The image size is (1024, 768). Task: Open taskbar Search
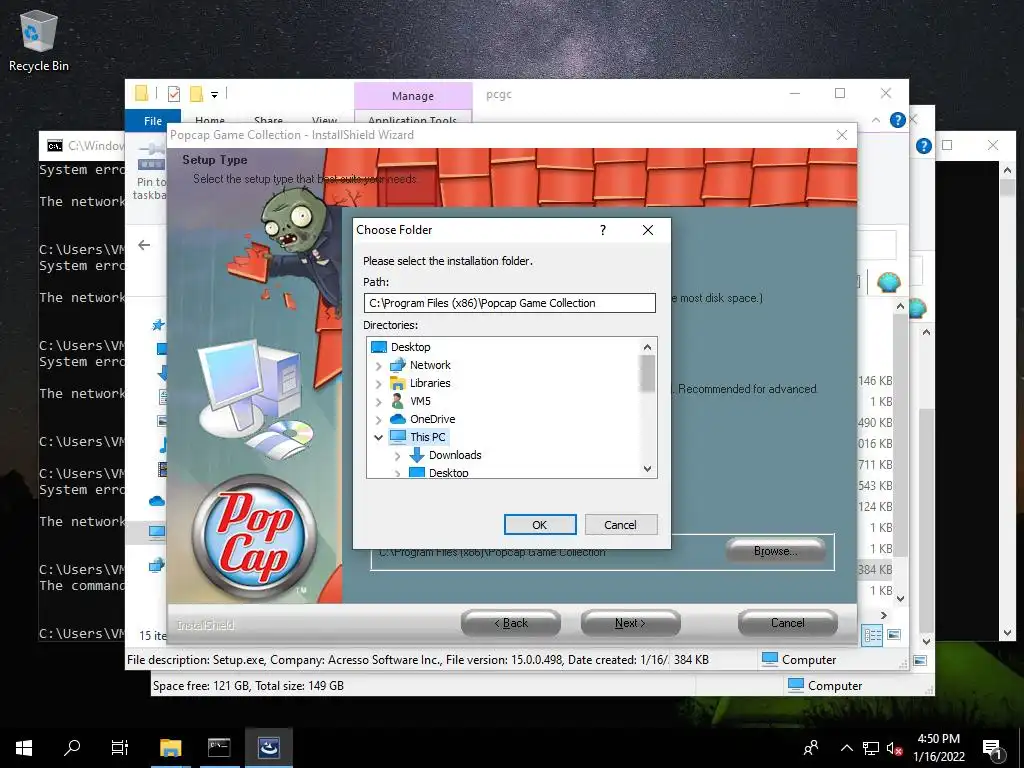(72, 747)
